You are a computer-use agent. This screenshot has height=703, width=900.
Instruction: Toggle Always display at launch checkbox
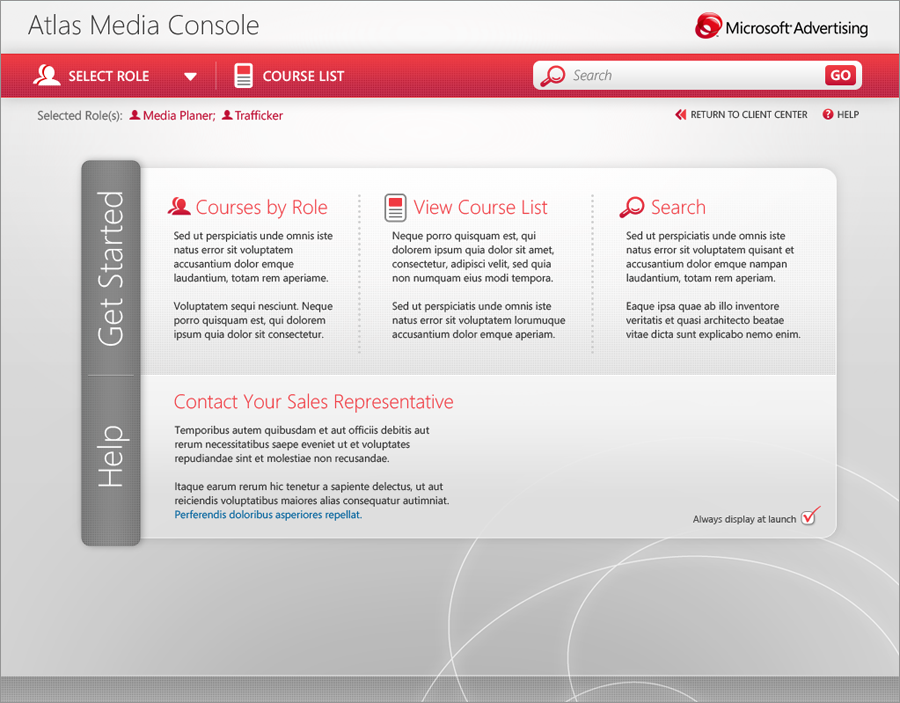click(809, 517)
